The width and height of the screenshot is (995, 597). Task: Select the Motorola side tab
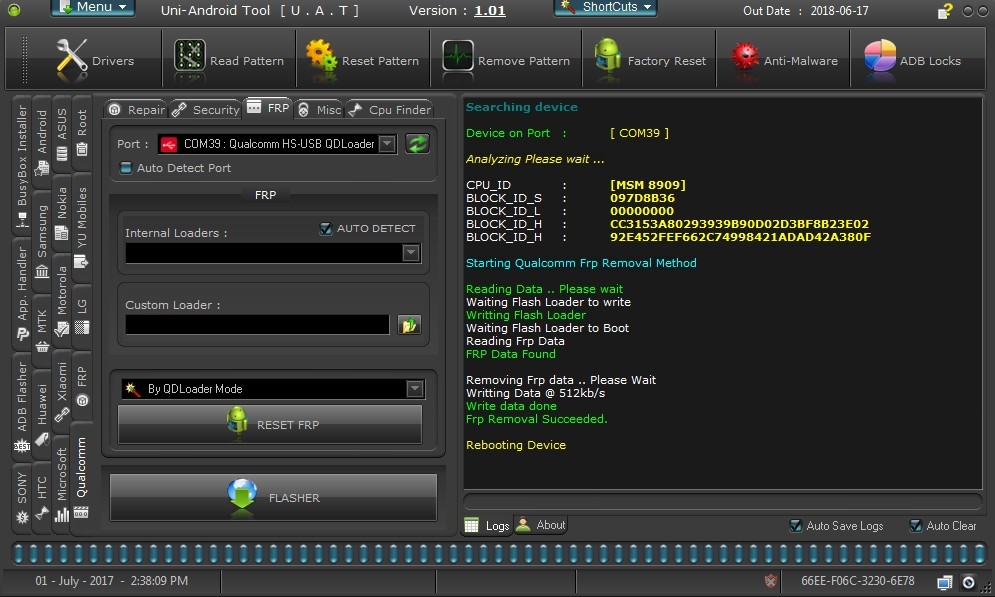pyautogui.click(x=62, y=300)
